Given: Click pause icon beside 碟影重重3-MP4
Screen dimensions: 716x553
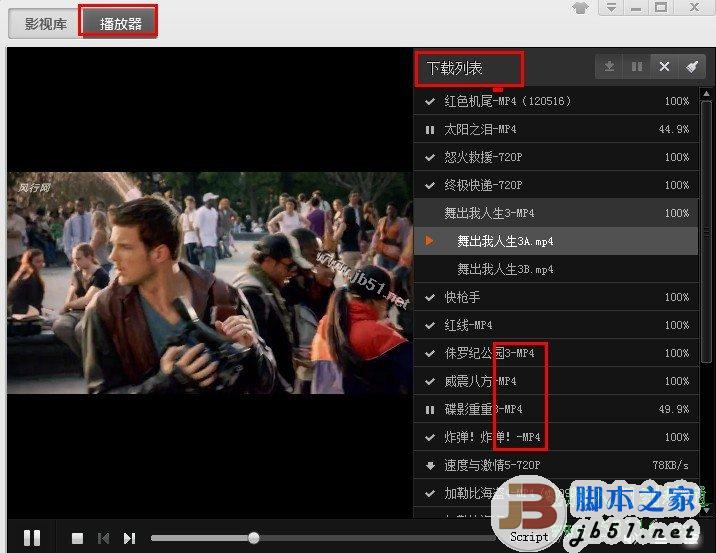Looking at the screenshot, I should point(430,410).
